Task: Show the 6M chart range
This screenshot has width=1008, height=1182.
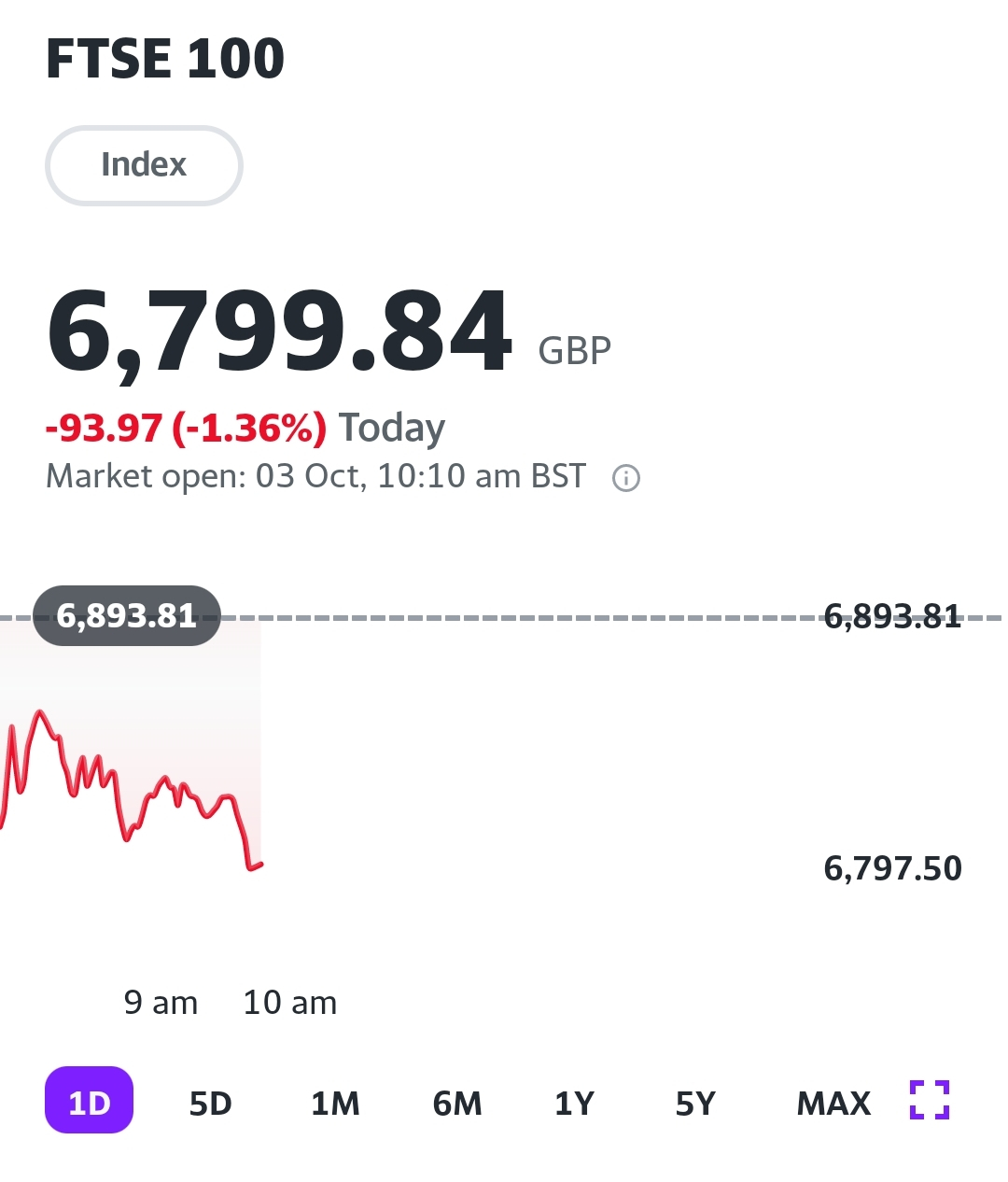Action: [x=457, y=1104]
